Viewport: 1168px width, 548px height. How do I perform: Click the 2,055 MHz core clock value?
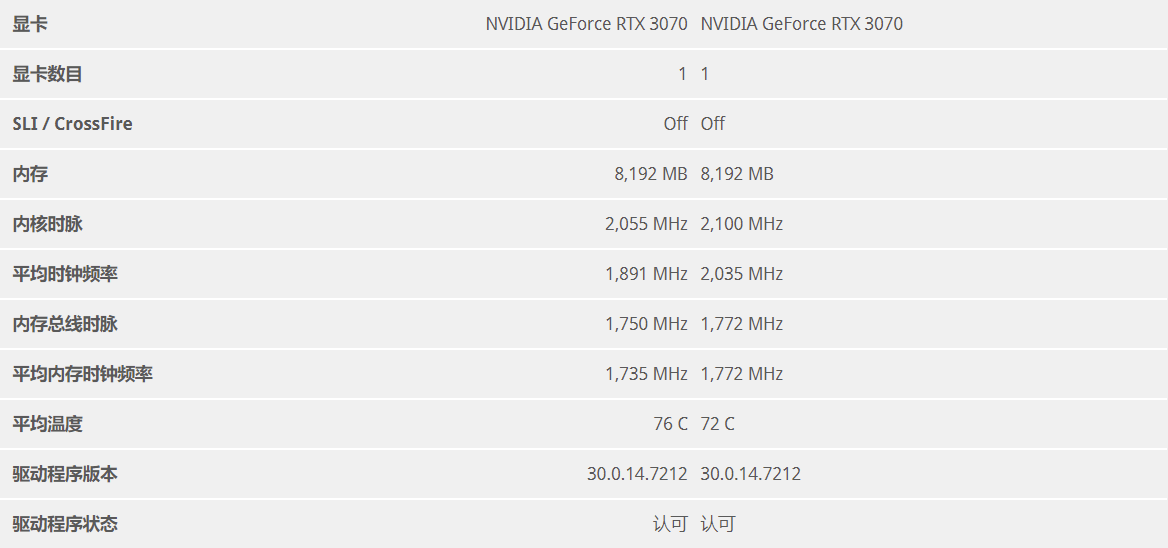pyautogui.click(x=646, y=224)
